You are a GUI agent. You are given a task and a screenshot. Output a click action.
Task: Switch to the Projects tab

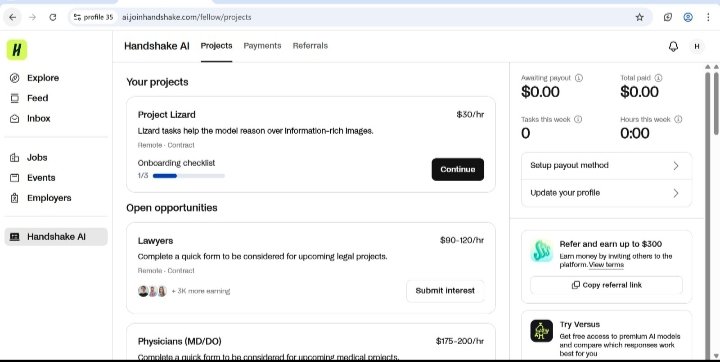pyautogui.click(x=216, y=46)
